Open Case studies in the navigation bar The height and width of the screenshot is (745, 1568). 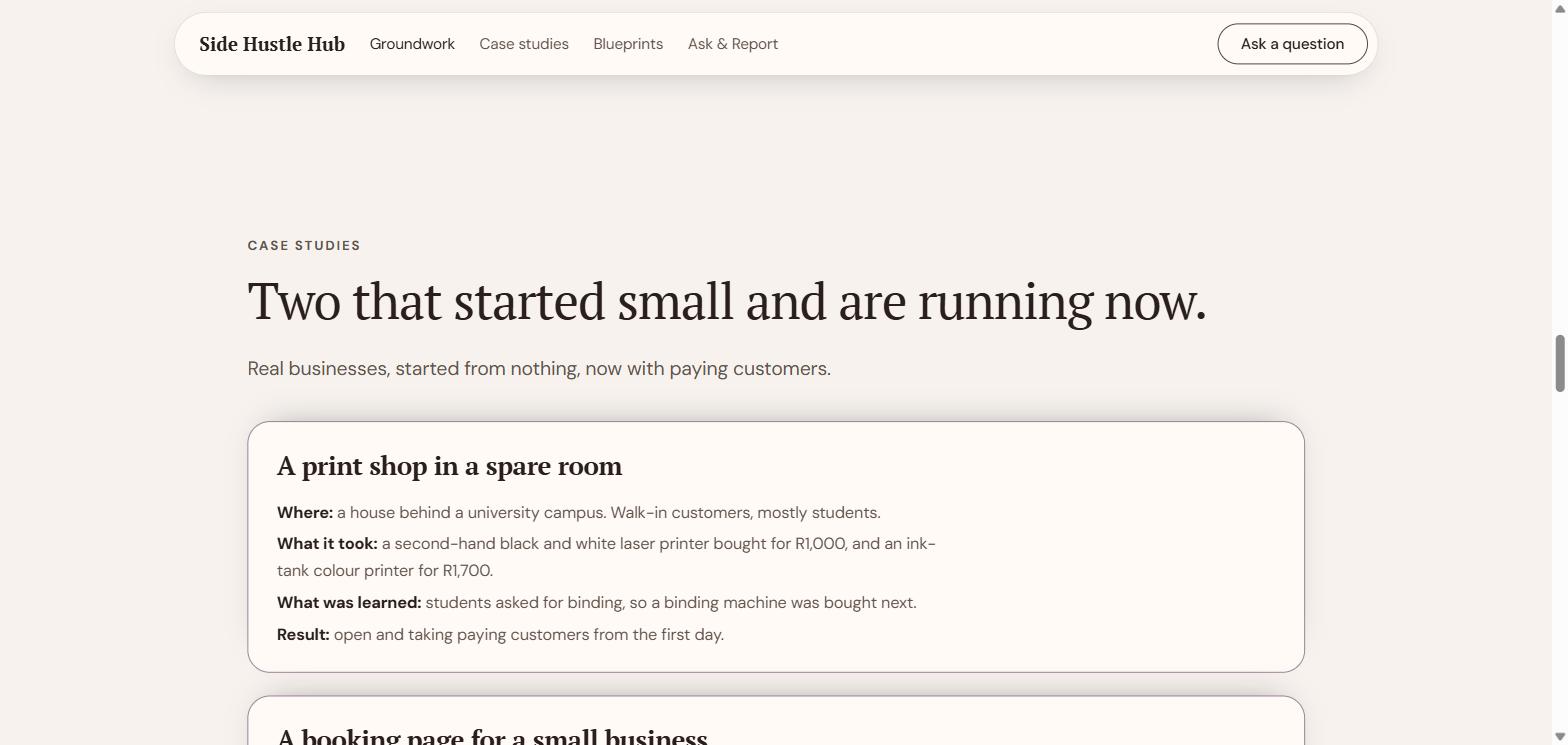(x=524, y=44)
